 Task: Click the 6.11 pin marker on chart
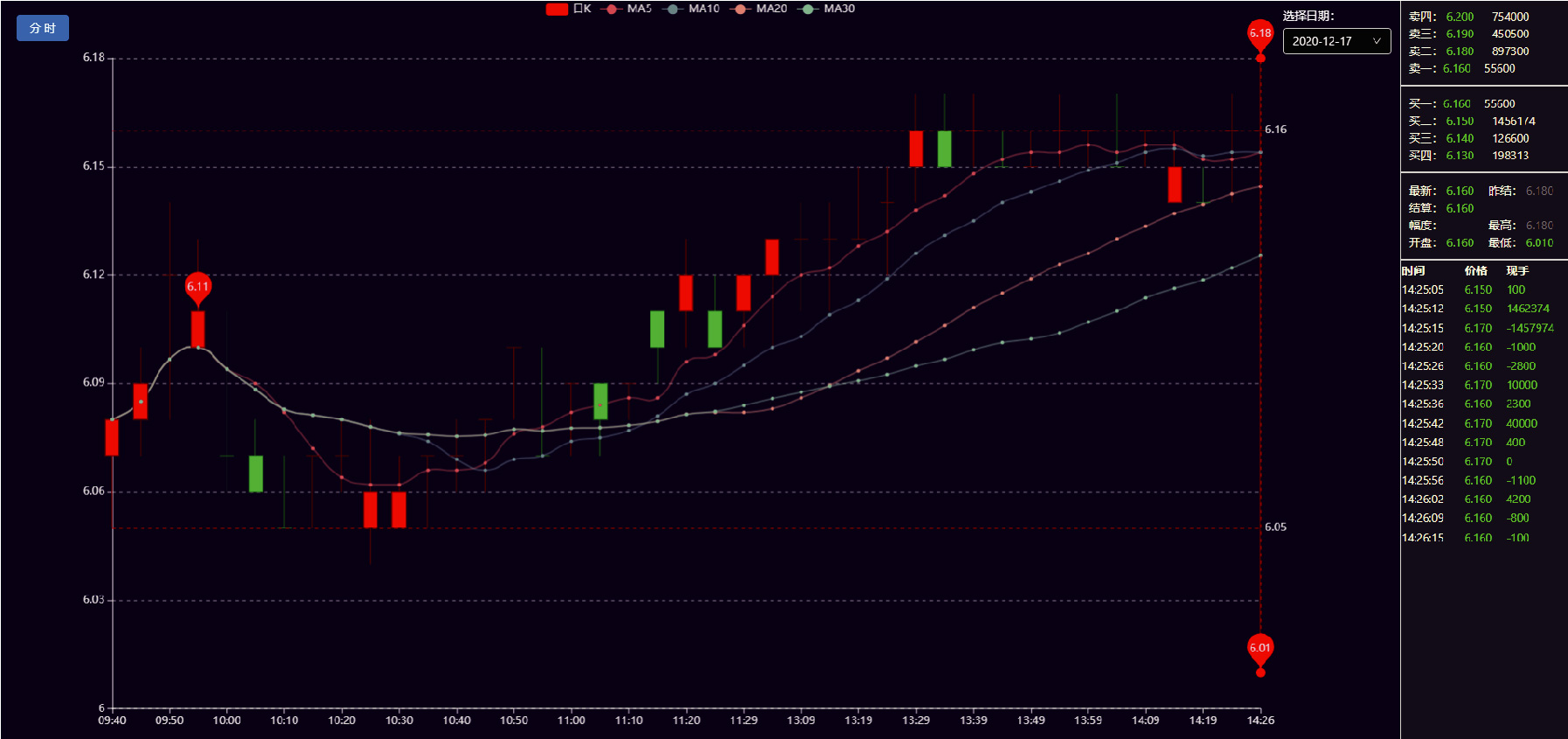pos(198,287)
